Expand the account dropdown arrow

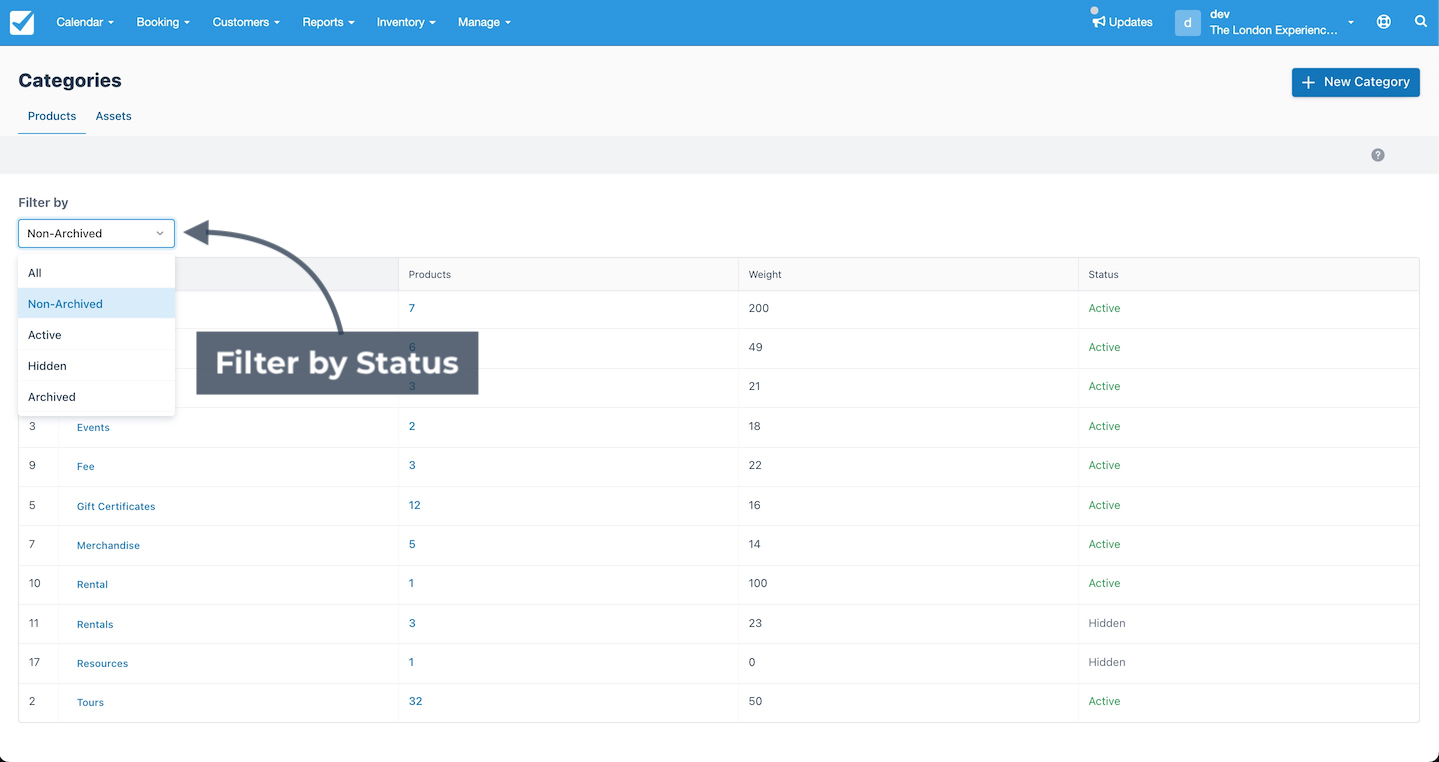click(x=1351, y=22)
